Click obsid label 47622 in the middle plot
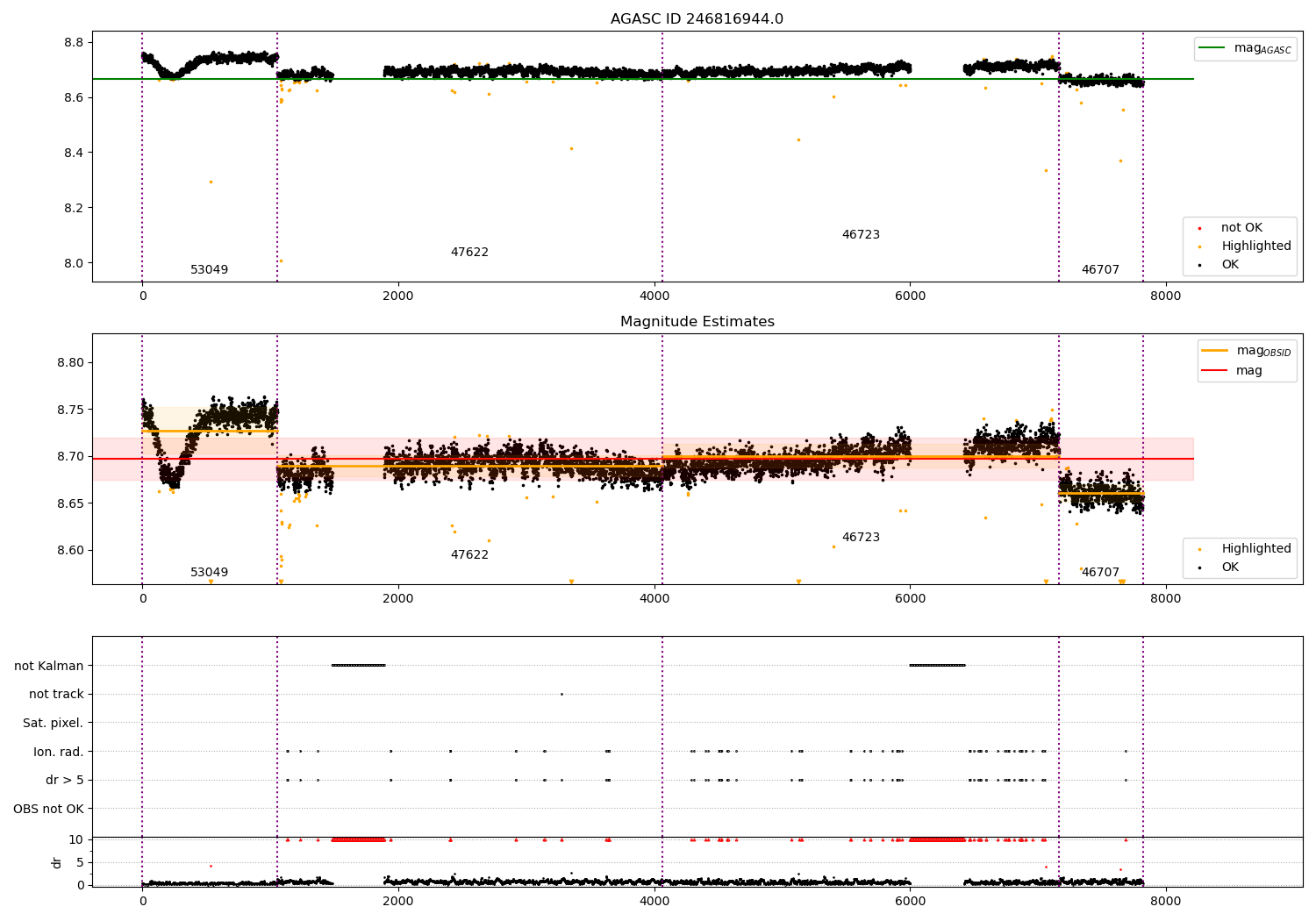The width and height of the screenshot is (1316, 921). [469, 555]
